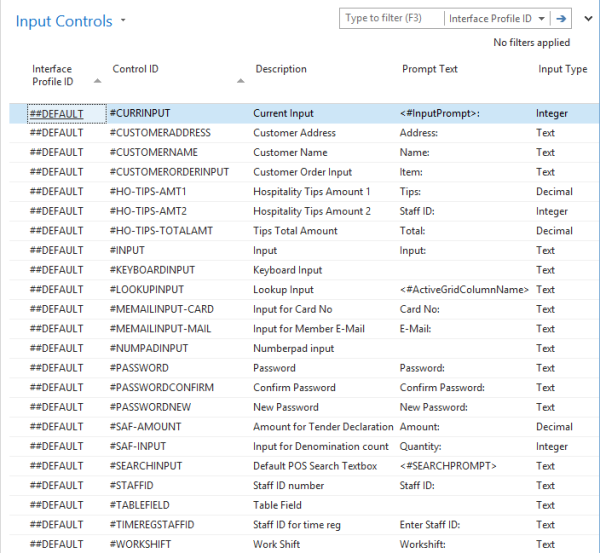Screen dimensions: 600x553
Task: Click the #HO-TIPS-AMT1 control ID cell
Action: 148,192
